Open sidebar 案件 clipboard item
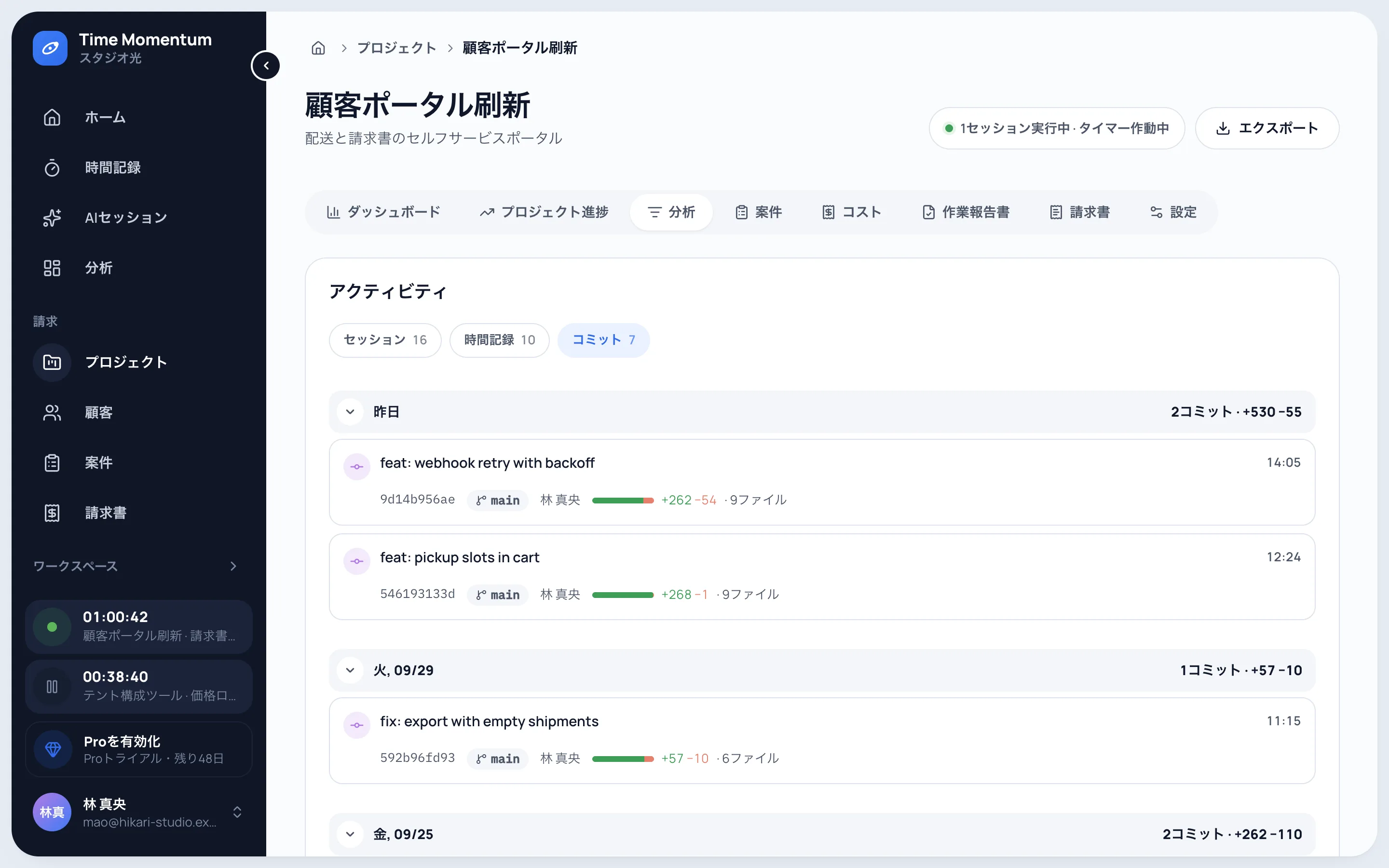Screen dimensions: 1389x868 click(139, 463)
